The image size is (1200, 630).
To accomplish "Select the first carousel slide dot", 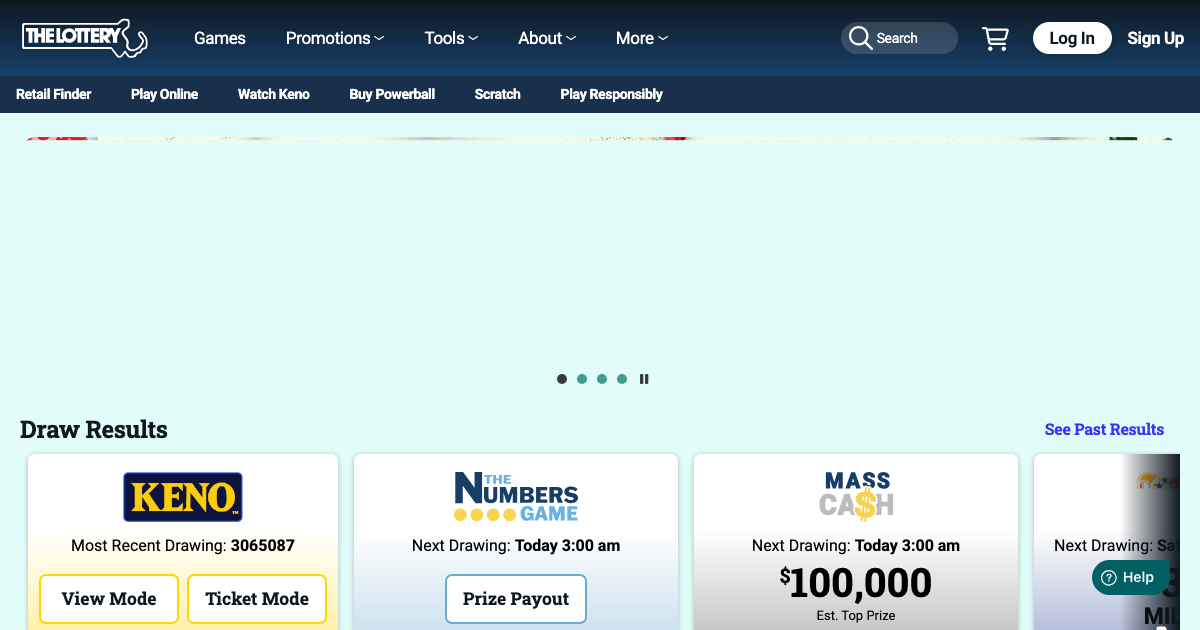I will click(562, 379).
